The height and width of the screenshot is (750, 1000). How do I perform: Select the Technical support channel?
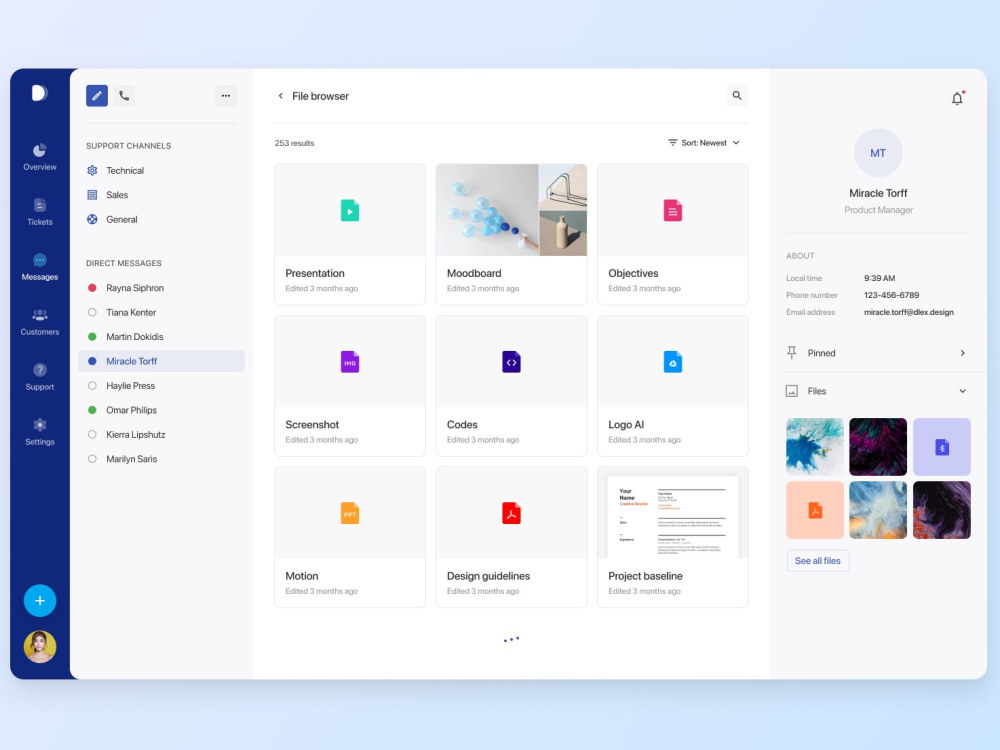point(122,170)
